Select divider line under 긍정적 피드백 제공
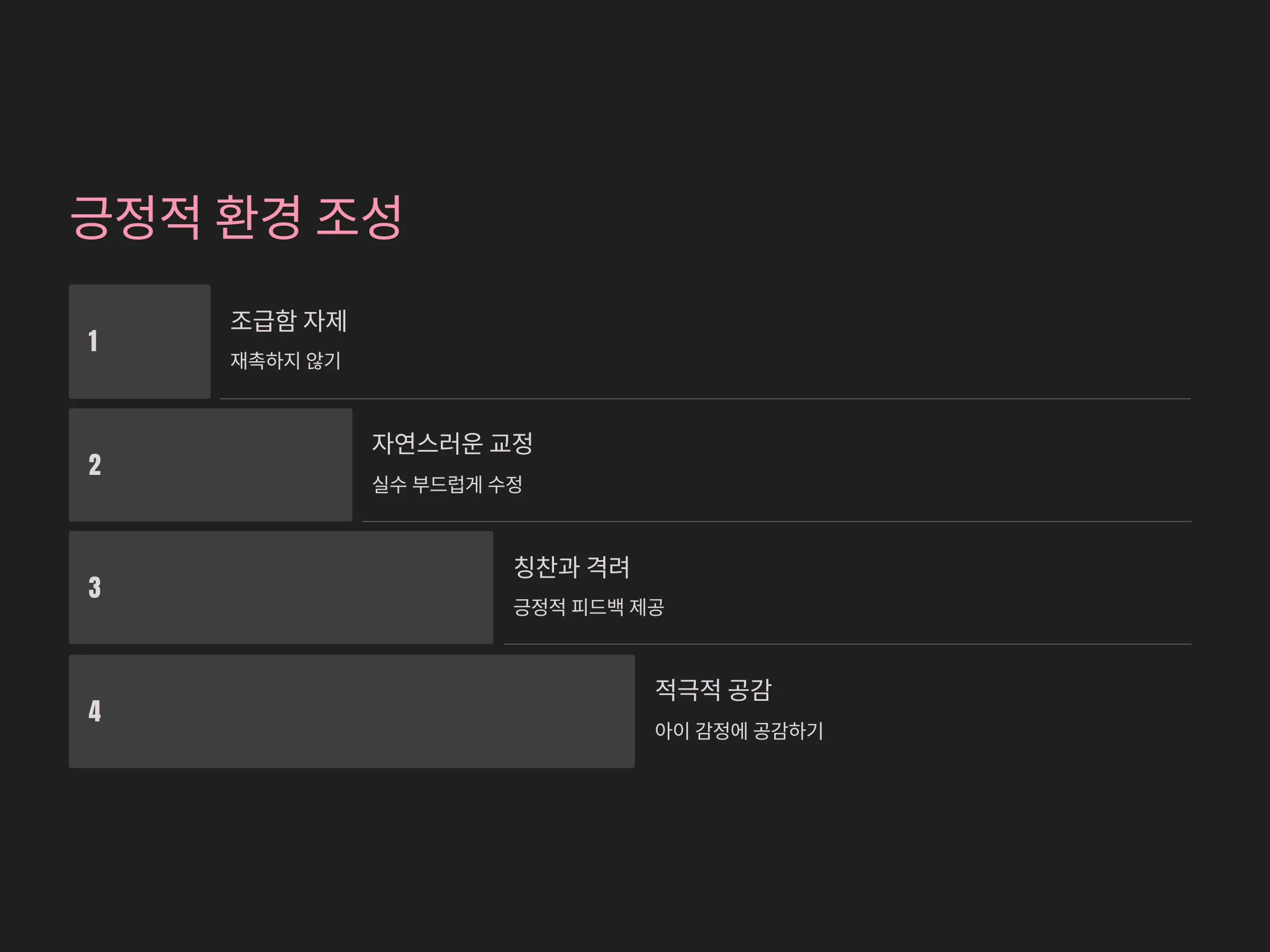The image size is (1270, 952). click(847, 644)
